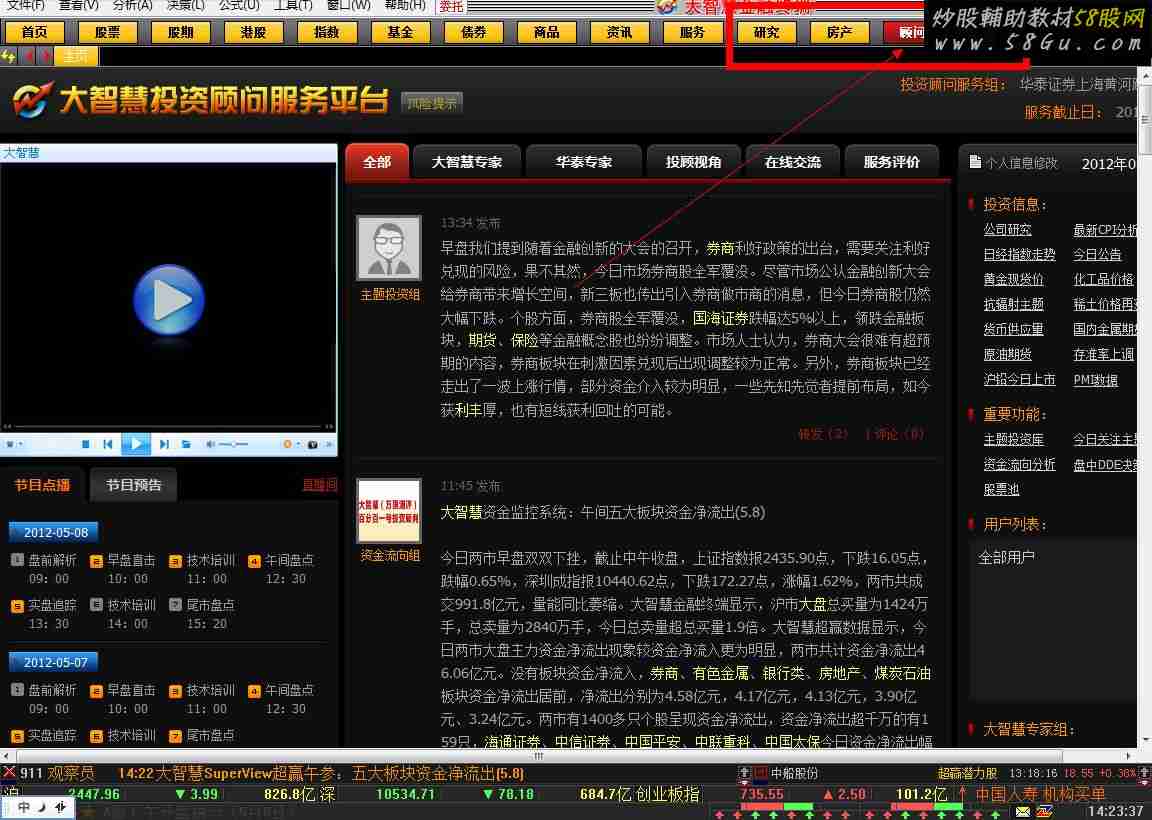Switch to the 华泰专家 tab
The height and width of the screenshot is (820, 1152).
point(584,162)
